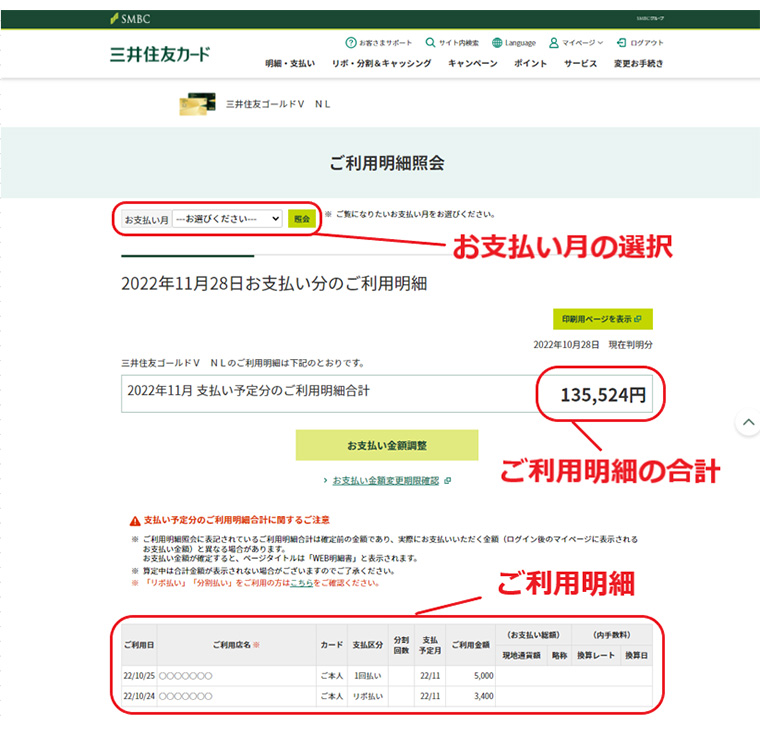The width and height of the screenshot is (760, 735).
Task: Click the scroll-to-top chevron button
Action: (x=748, y=422)
